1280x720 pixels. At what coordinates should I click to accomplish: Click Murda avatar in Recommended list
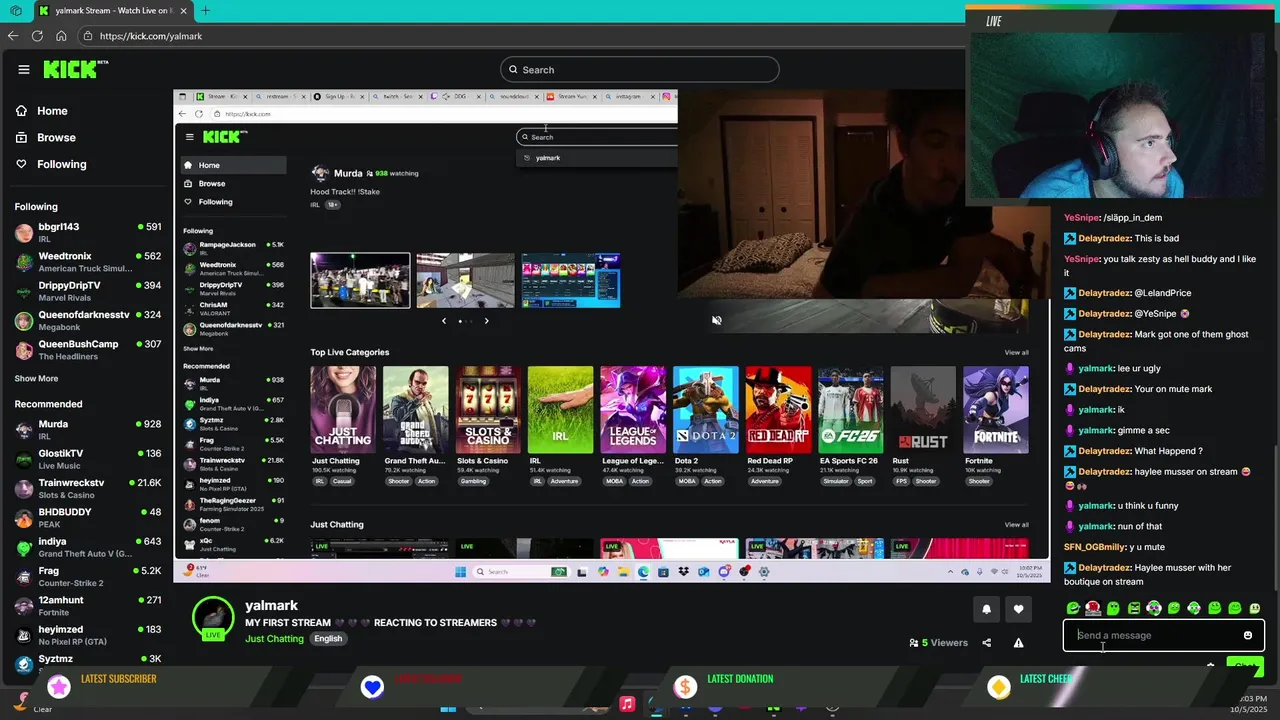(x=24, y=430)
